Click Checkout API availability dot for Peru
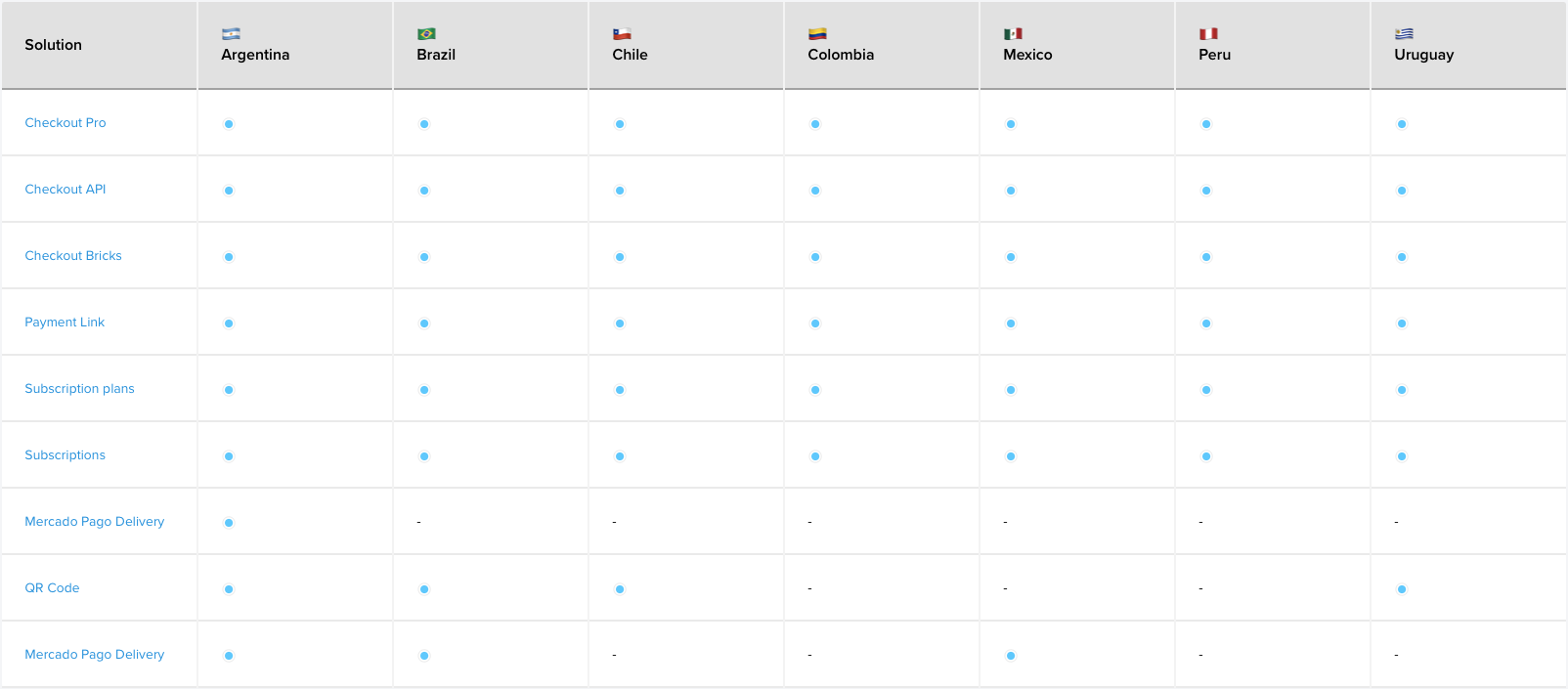Screen dimensions: 1568x689 coord(1206,191)
